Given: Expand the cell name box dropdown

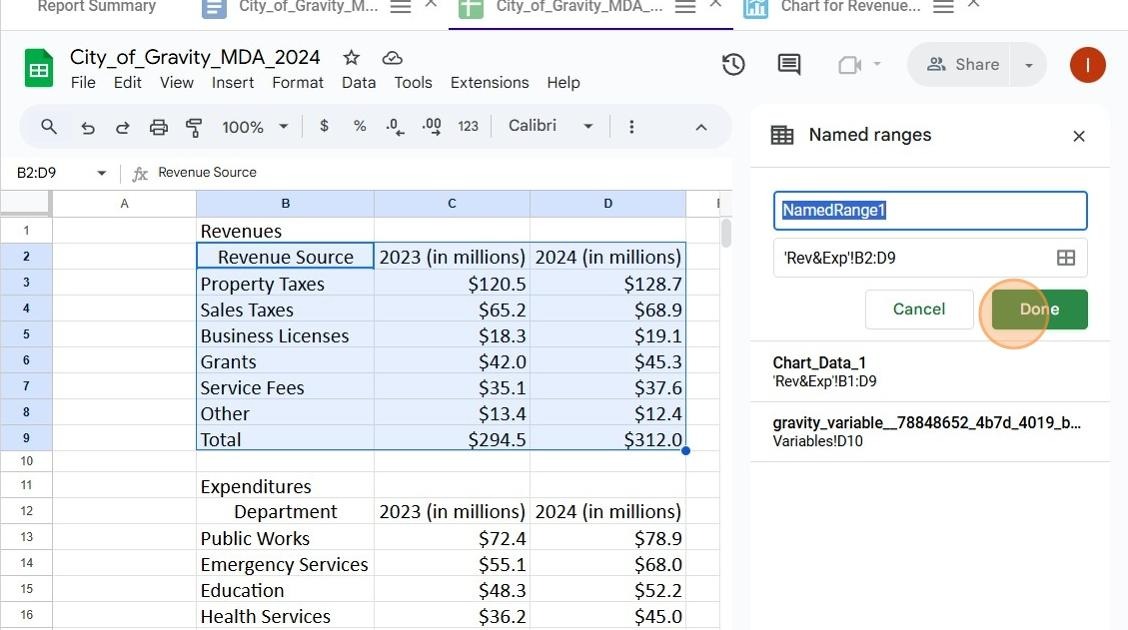Looking at the screenshot, I should pos(101,173).
